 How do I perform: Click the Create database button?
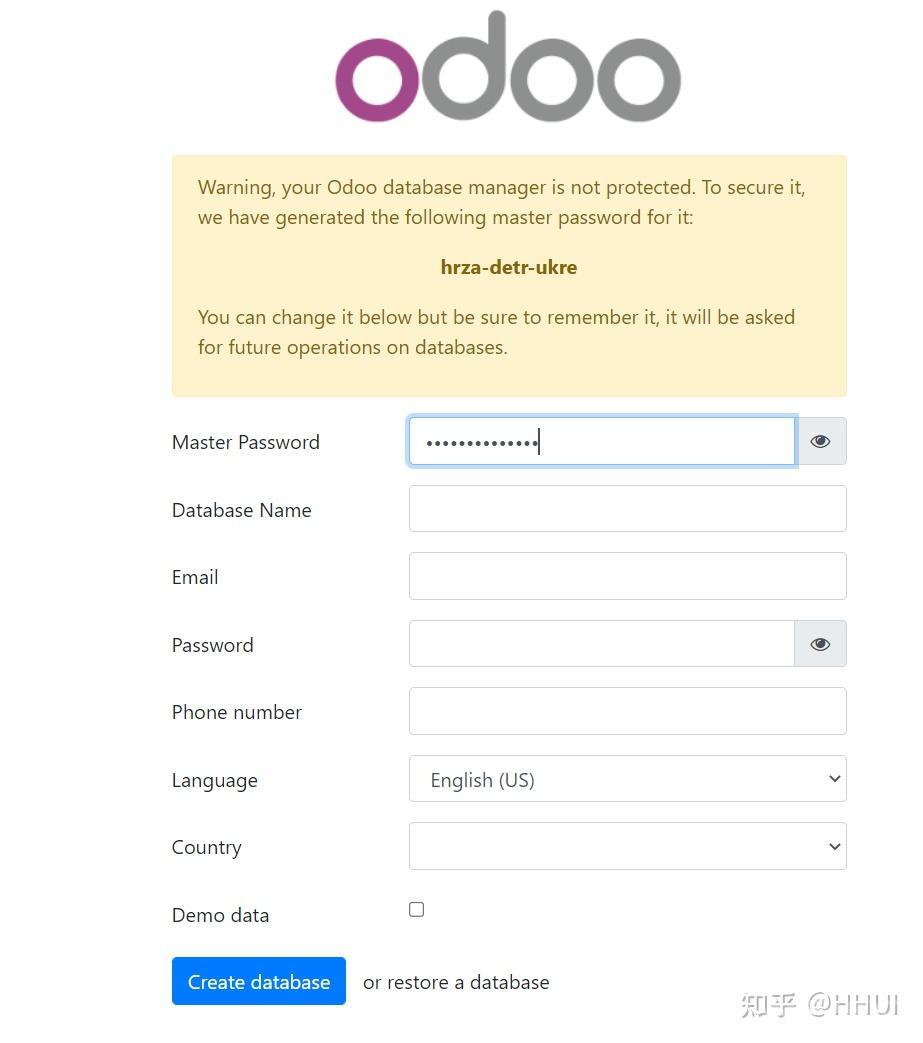click(x=259, y=981)
